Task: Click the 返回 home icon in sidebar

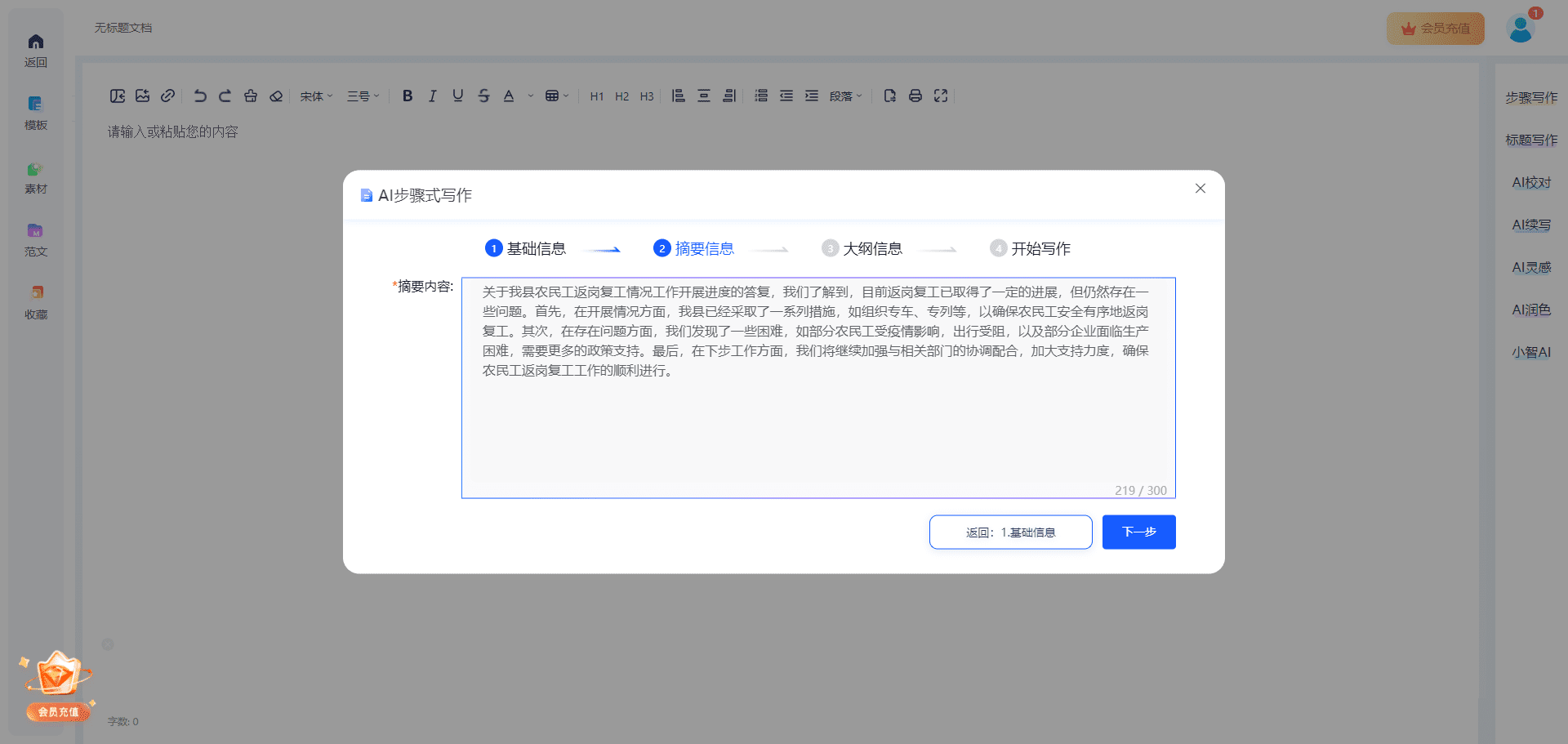Action: coord(36,50)
